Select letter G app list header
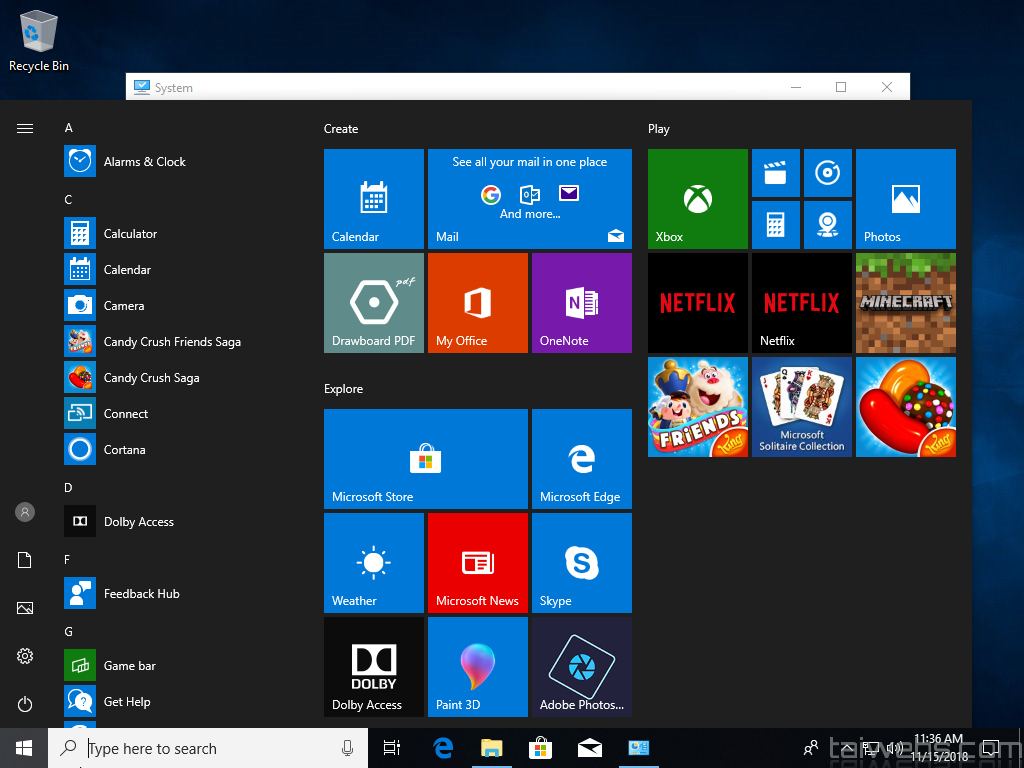Viewport: 1024px width, 768px height. 69,632
